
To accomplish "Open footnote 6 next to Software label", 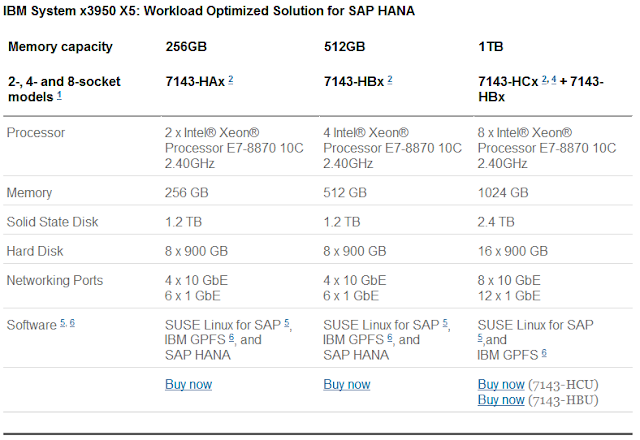I will pos(72,322).
